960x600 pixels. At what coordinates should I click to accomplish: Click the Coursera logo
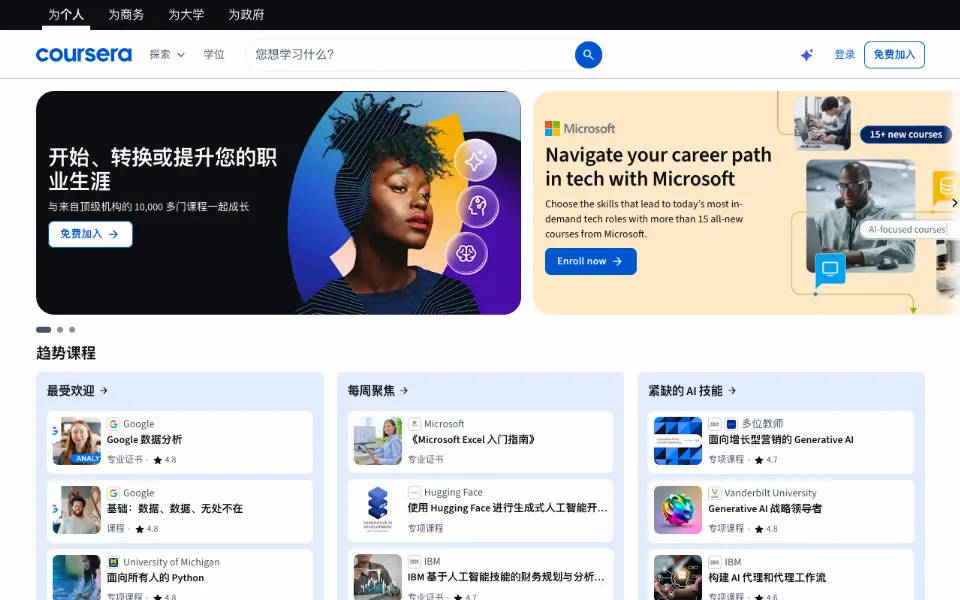[x=84, y=54]
